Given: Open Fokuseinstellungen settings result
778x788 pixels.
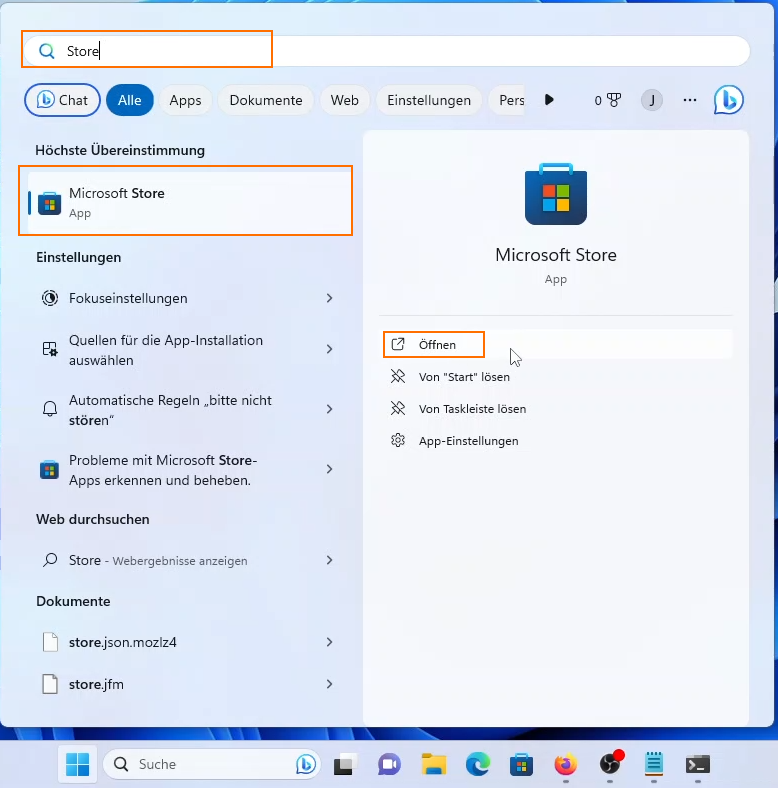Looking at the screenshot, I should (x=187, y=298).
